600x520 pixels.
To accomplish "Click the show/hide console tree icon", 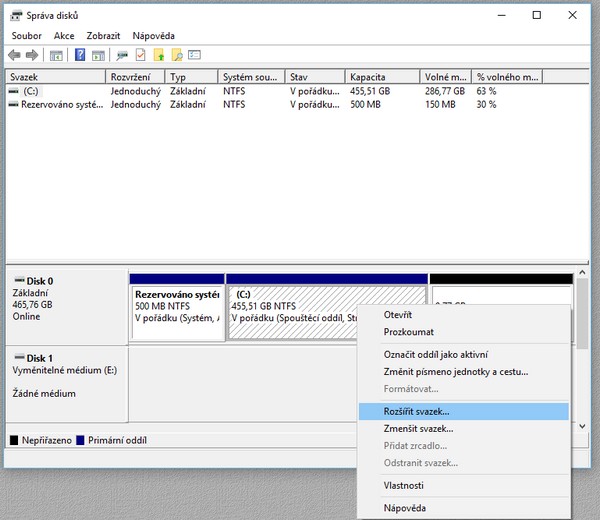I will [x=57, y=55].
